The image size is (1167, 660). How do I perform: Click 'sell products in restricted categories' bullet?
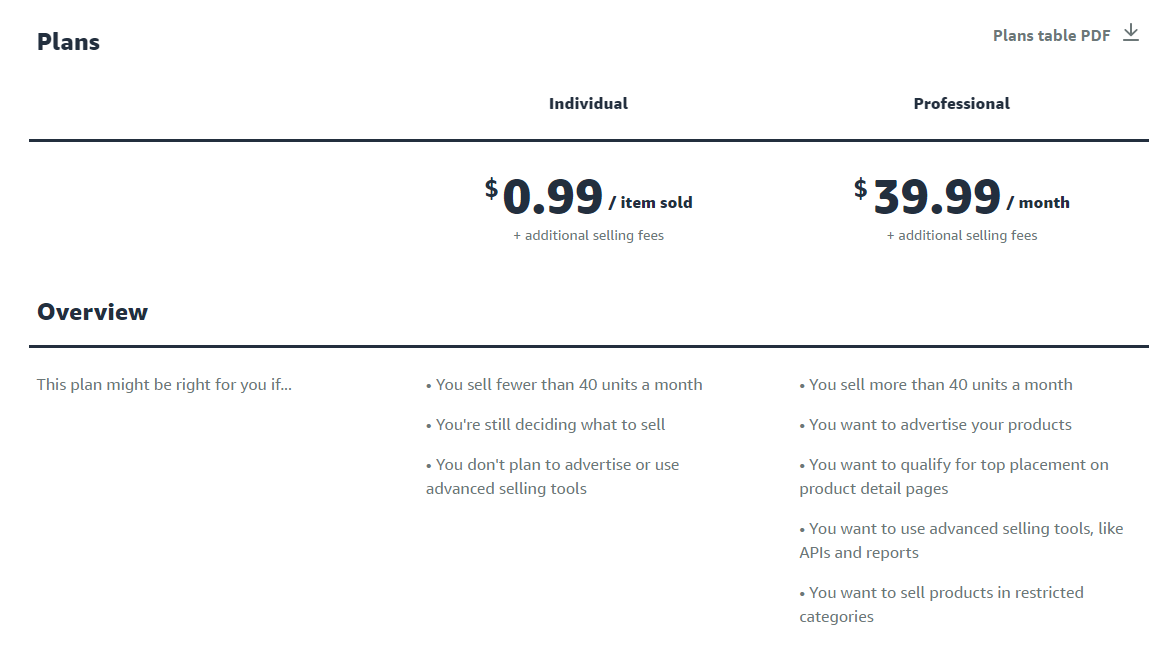point(941,604)
